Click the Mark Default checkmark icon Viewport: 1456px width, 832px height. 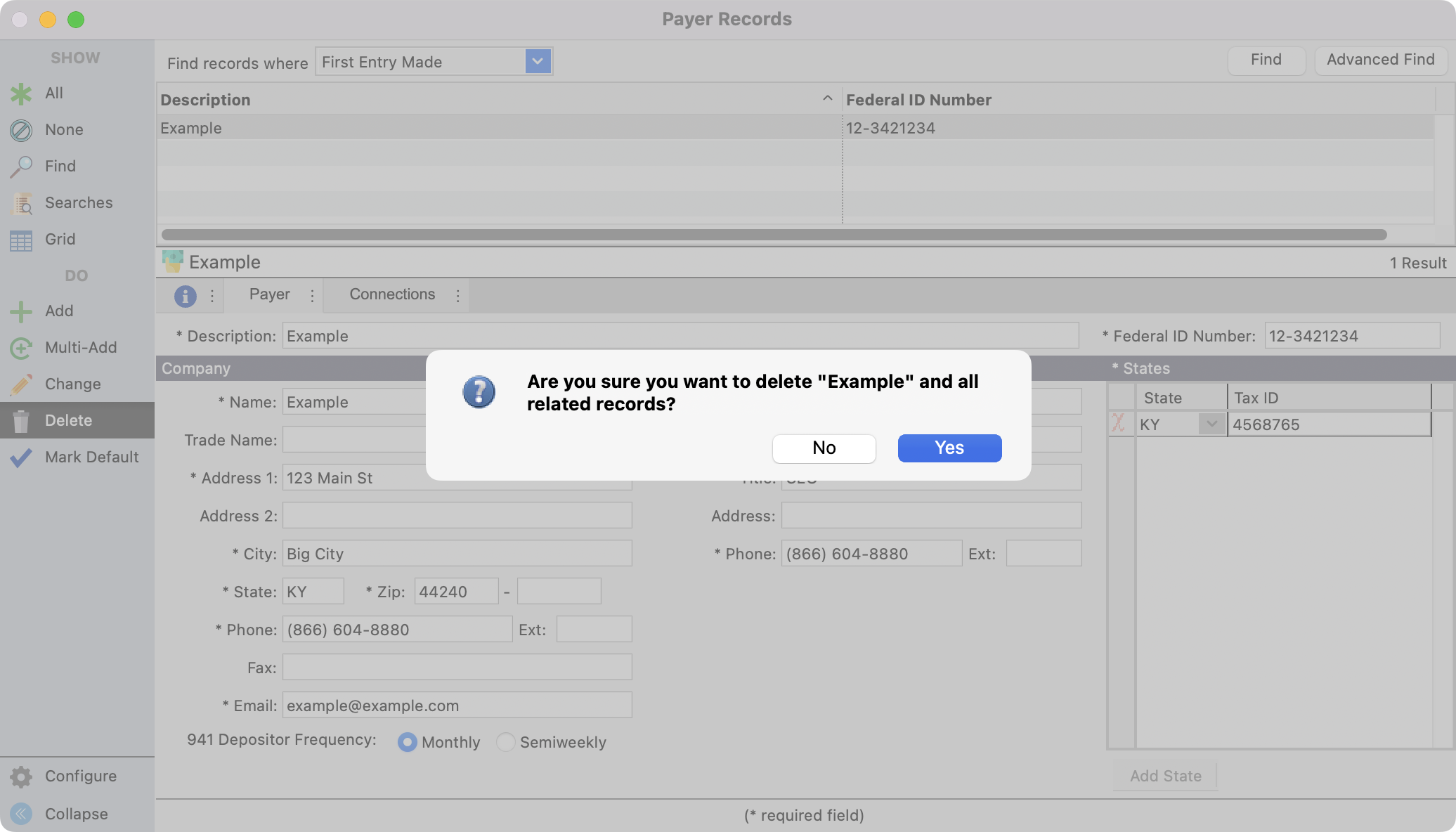click(x=21, y=457)
